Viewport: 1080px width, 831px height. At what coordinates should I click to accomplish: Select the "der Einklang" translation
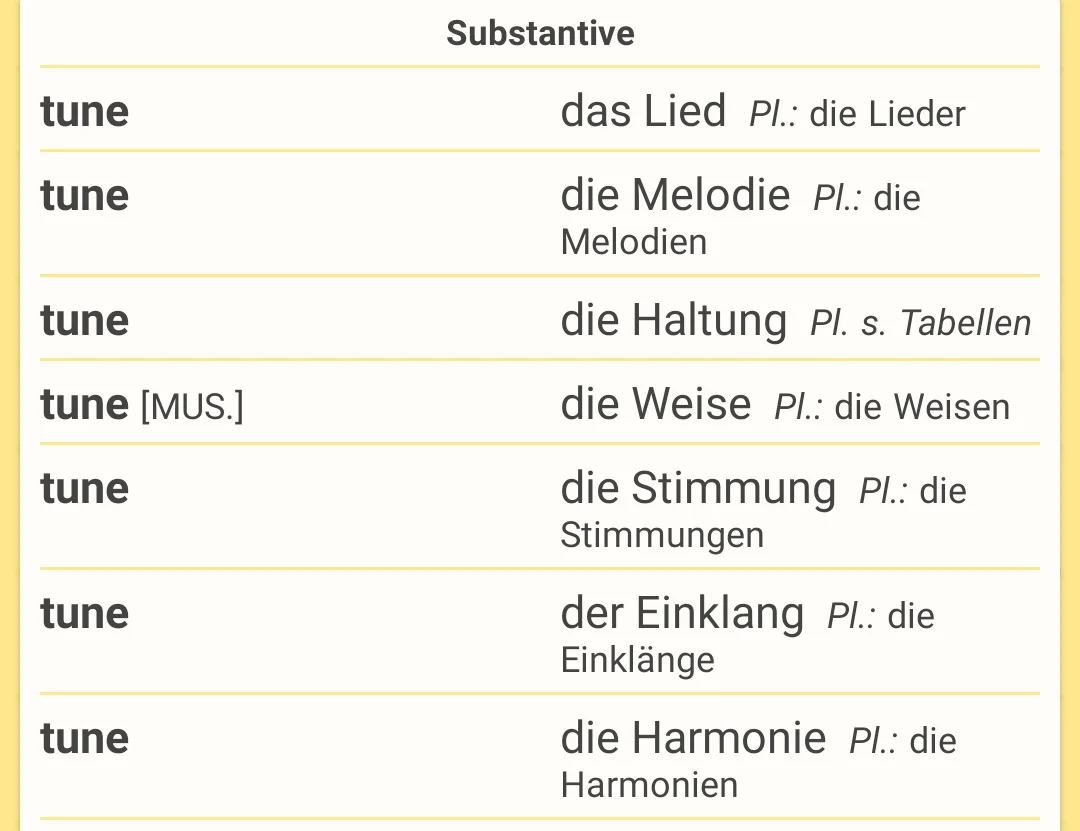pos(682,614)
